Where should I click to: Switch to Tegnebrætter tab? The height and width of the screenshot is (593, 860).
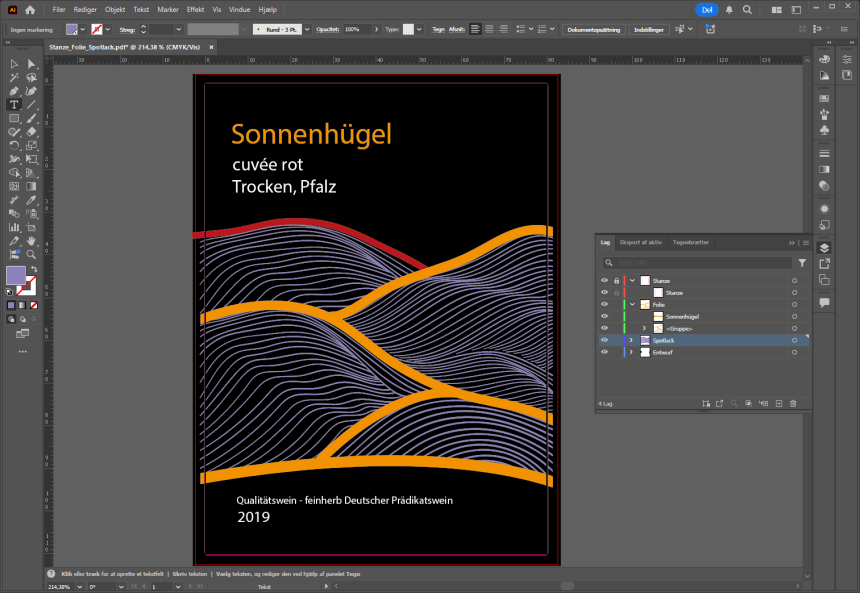(691, 242)
